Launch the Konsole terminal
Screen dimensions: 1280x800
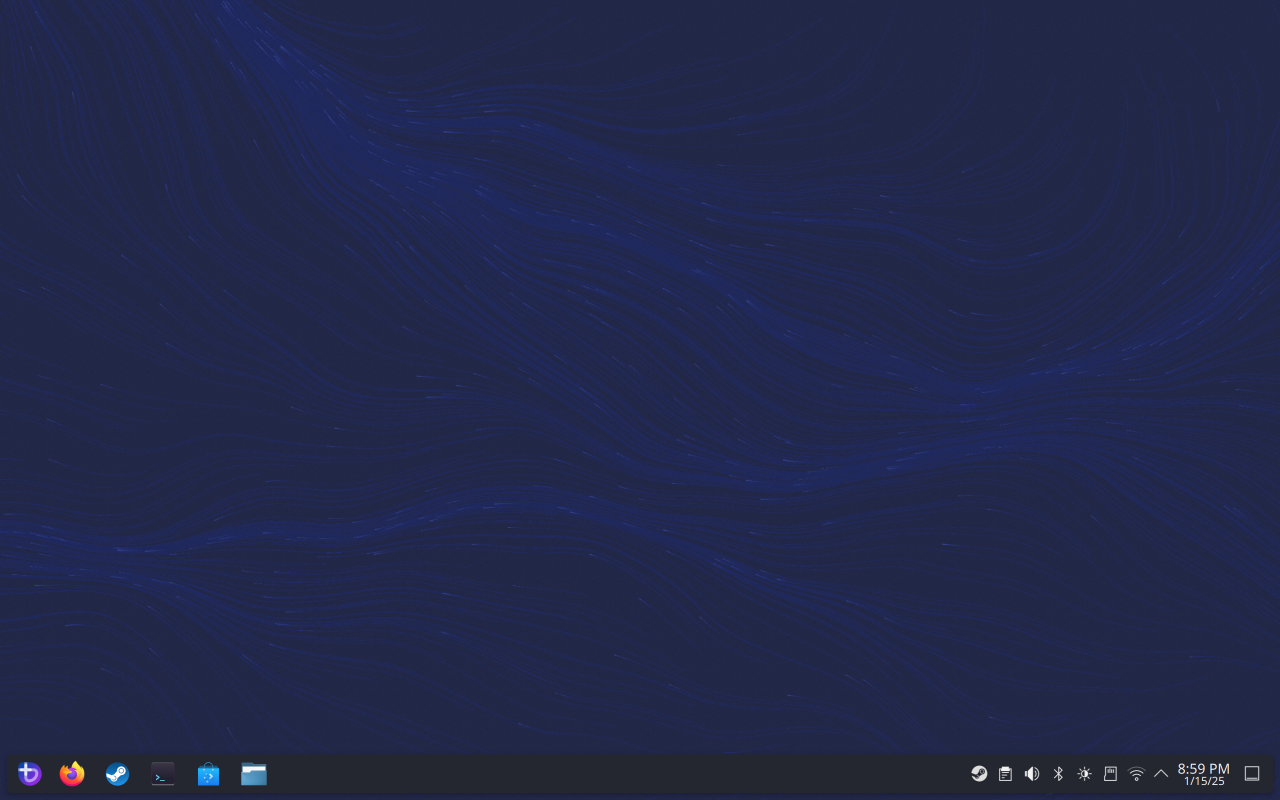[x=163, y=774]
